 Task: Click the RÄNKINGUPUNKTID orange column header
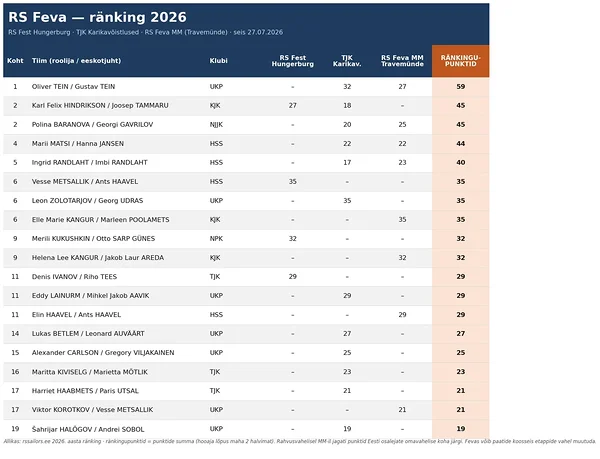pyautogui.click(x=460, y=61)
